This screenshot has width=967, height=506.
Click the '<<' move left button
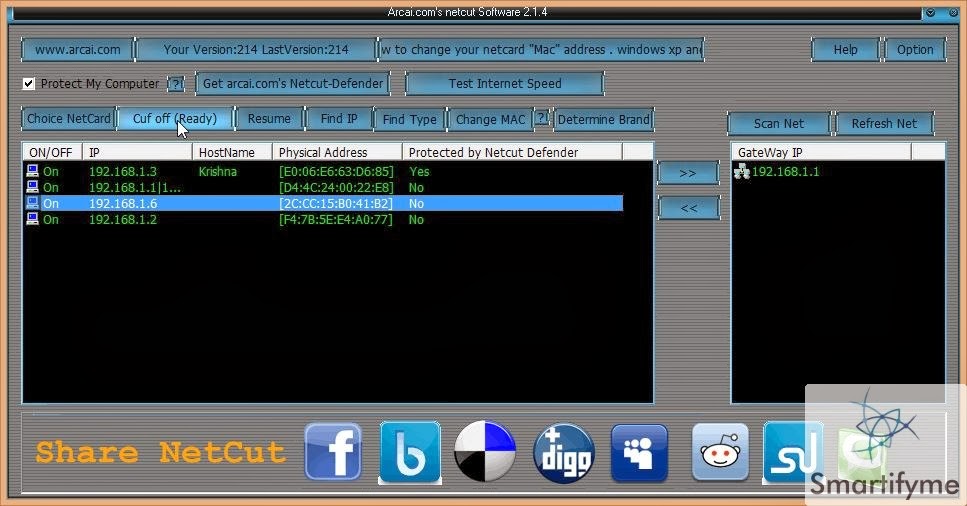pos(688,208)
